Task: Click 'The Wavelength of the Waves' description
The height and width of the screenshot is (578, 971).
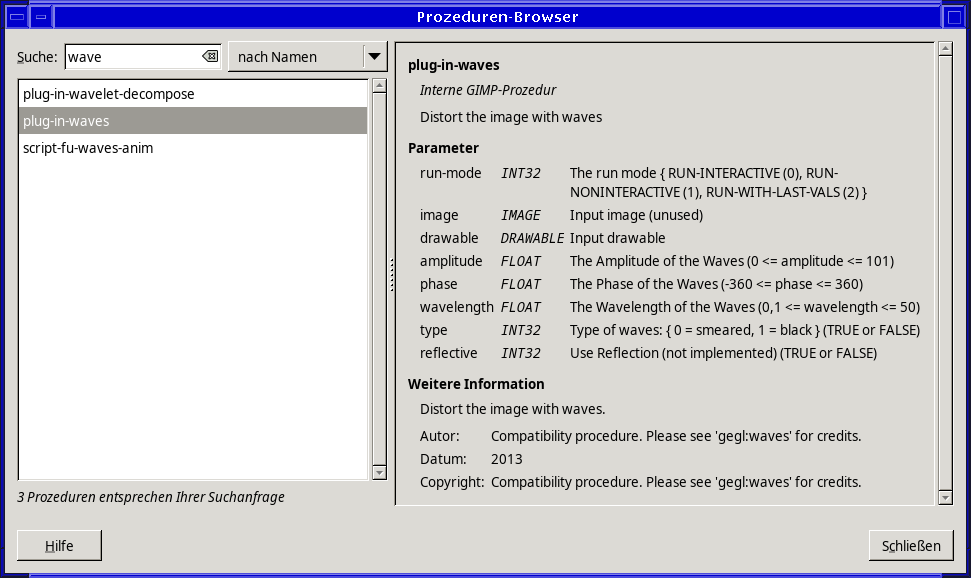Action: [x=663, y=307]
